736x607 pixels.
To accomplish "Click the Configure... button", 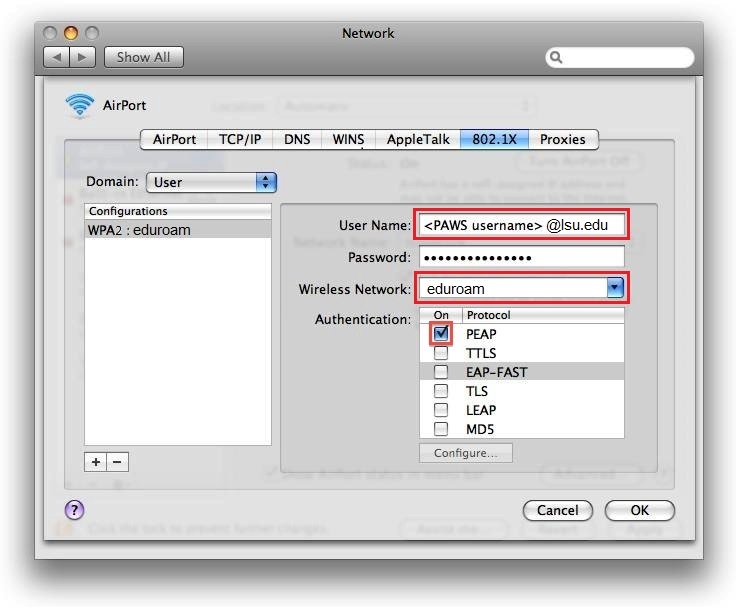I will point(466,453).
